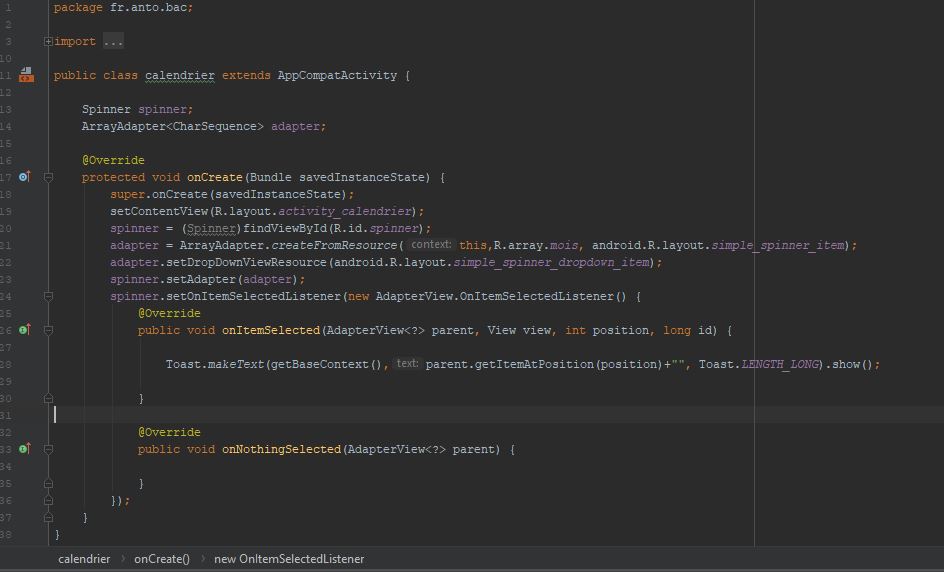Click simple_spinner_dropdown_item reference
This screenshot has height=572, width=944.
click(x=551, y=262)
